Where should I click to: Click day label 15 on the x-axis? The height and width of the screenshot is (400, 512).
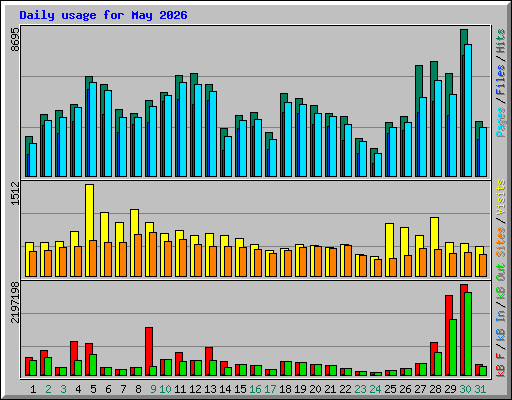[x=240, y=389]
